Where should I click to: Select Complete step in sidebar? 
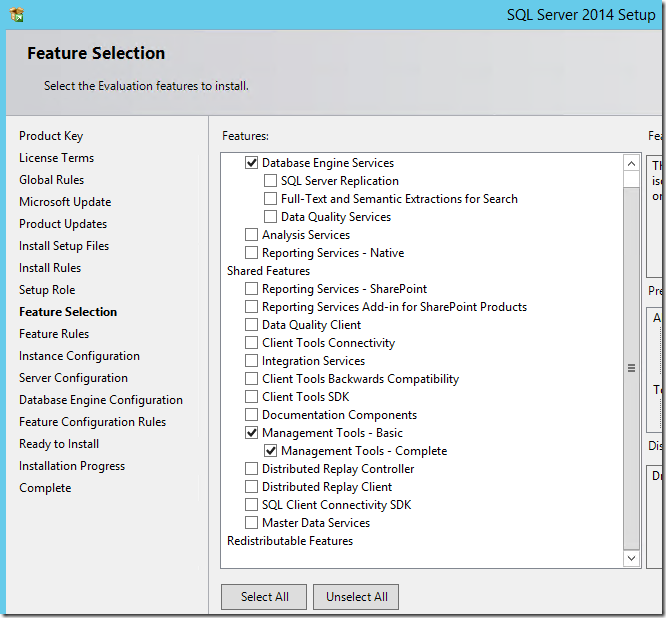coord(45,488)
